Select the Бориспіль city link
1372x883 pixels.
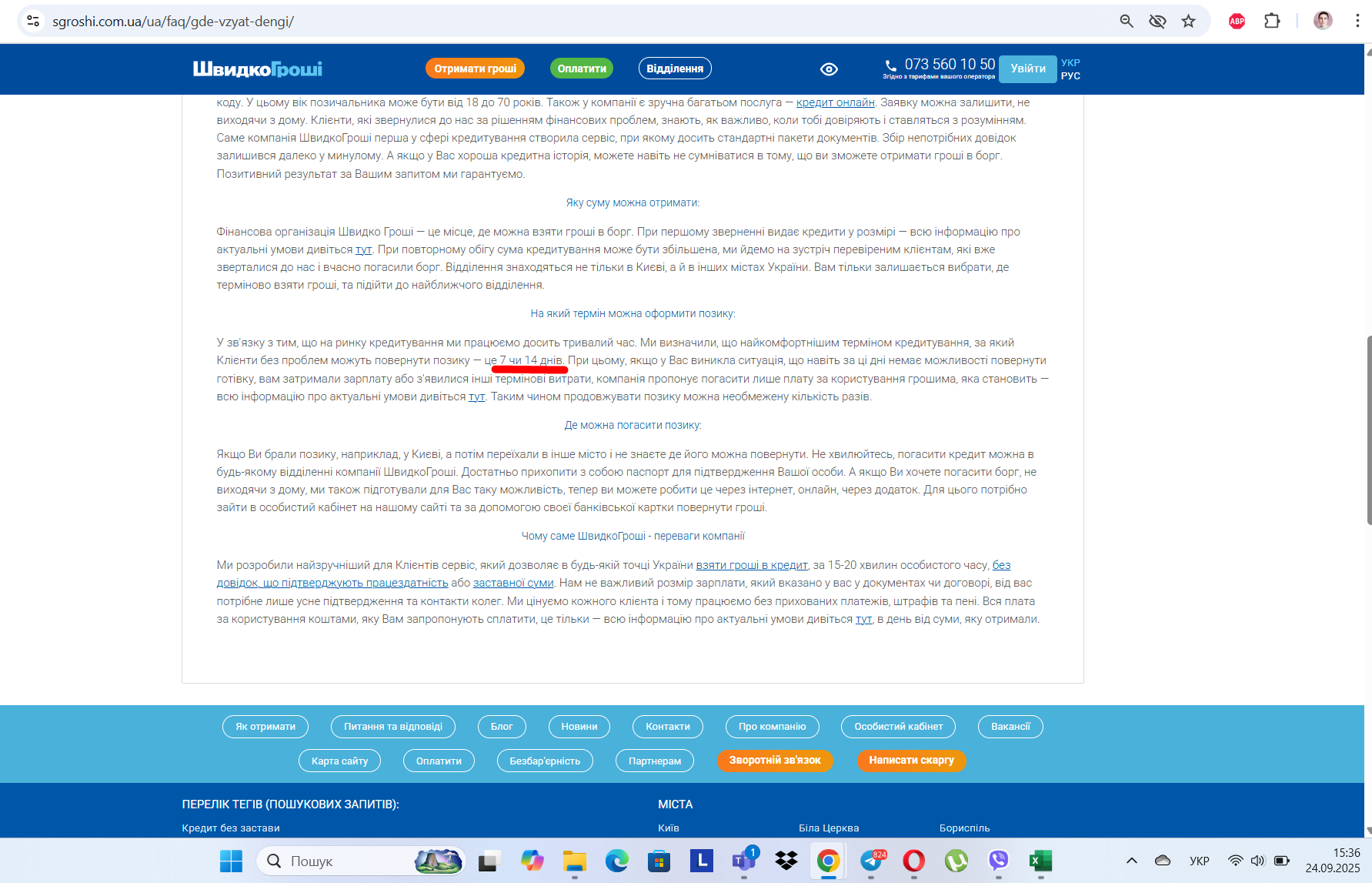pos(964,828)
